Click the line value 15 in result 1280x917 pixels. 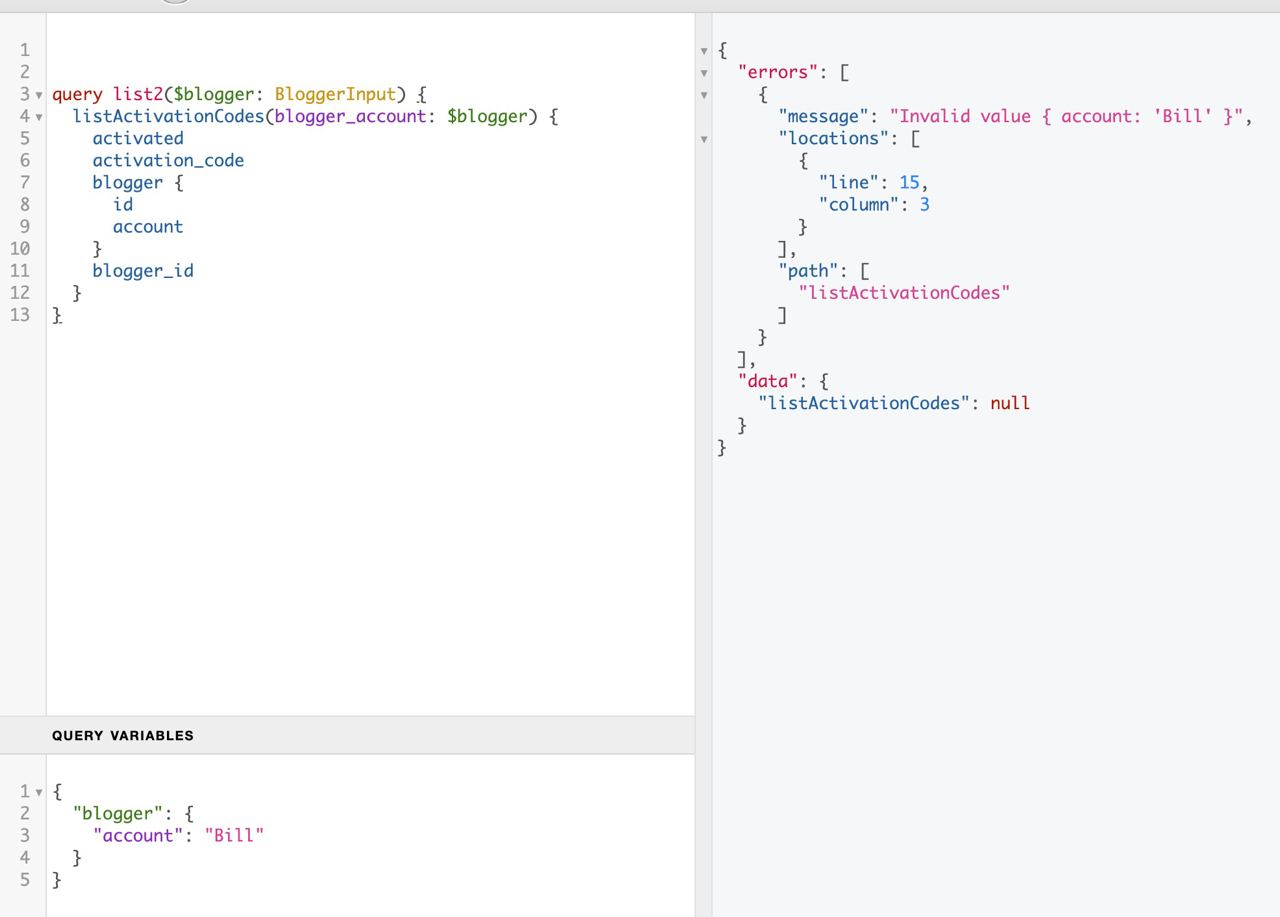tap(910, 182)
